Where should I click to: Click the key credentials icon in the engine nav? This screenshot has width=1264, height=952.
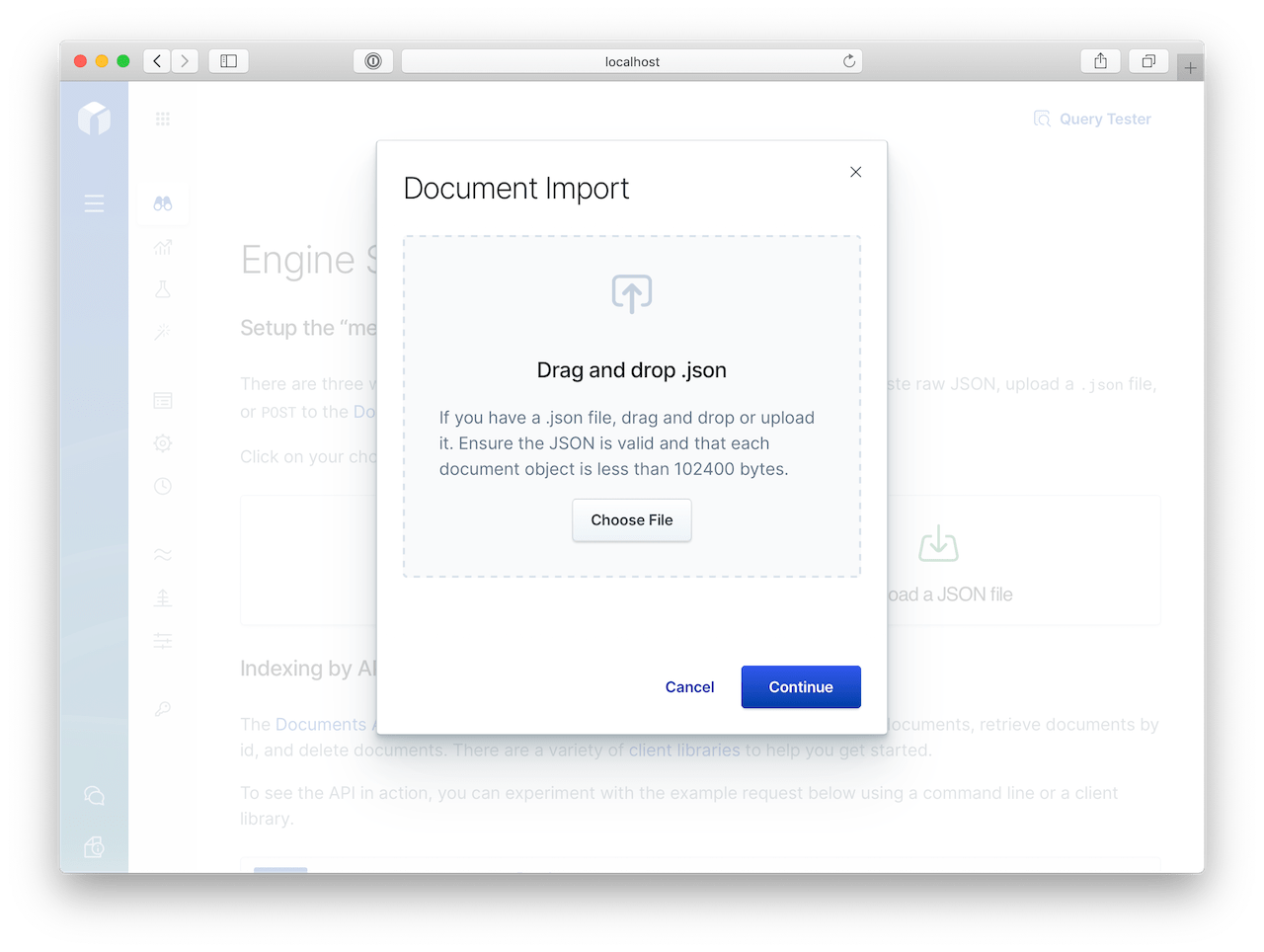pyautogui.click(x=163, y=709)
